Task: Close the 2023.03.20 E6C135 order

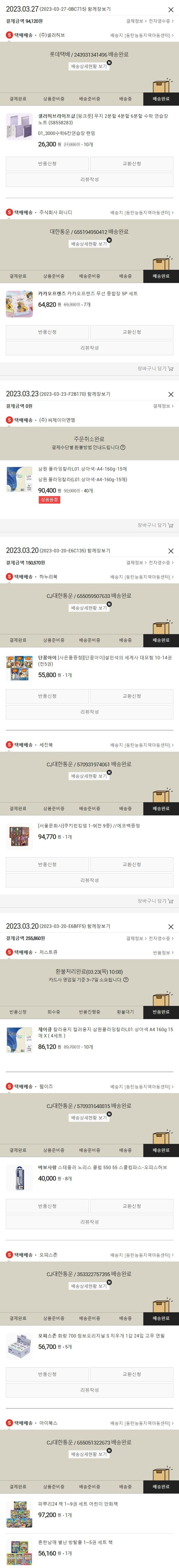Action: [x=170, y=551]
